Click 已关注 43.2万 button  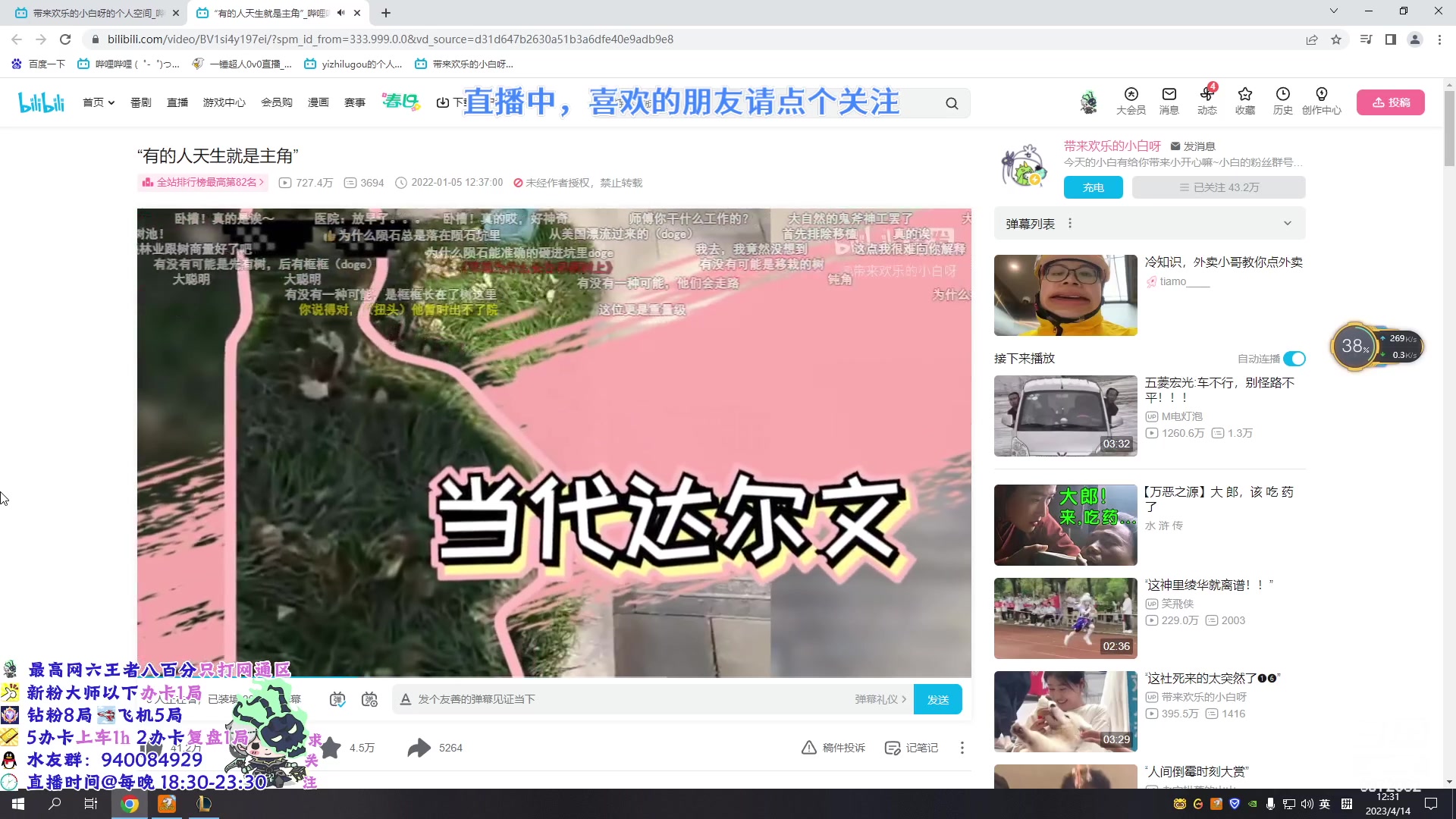(1219, 187)
